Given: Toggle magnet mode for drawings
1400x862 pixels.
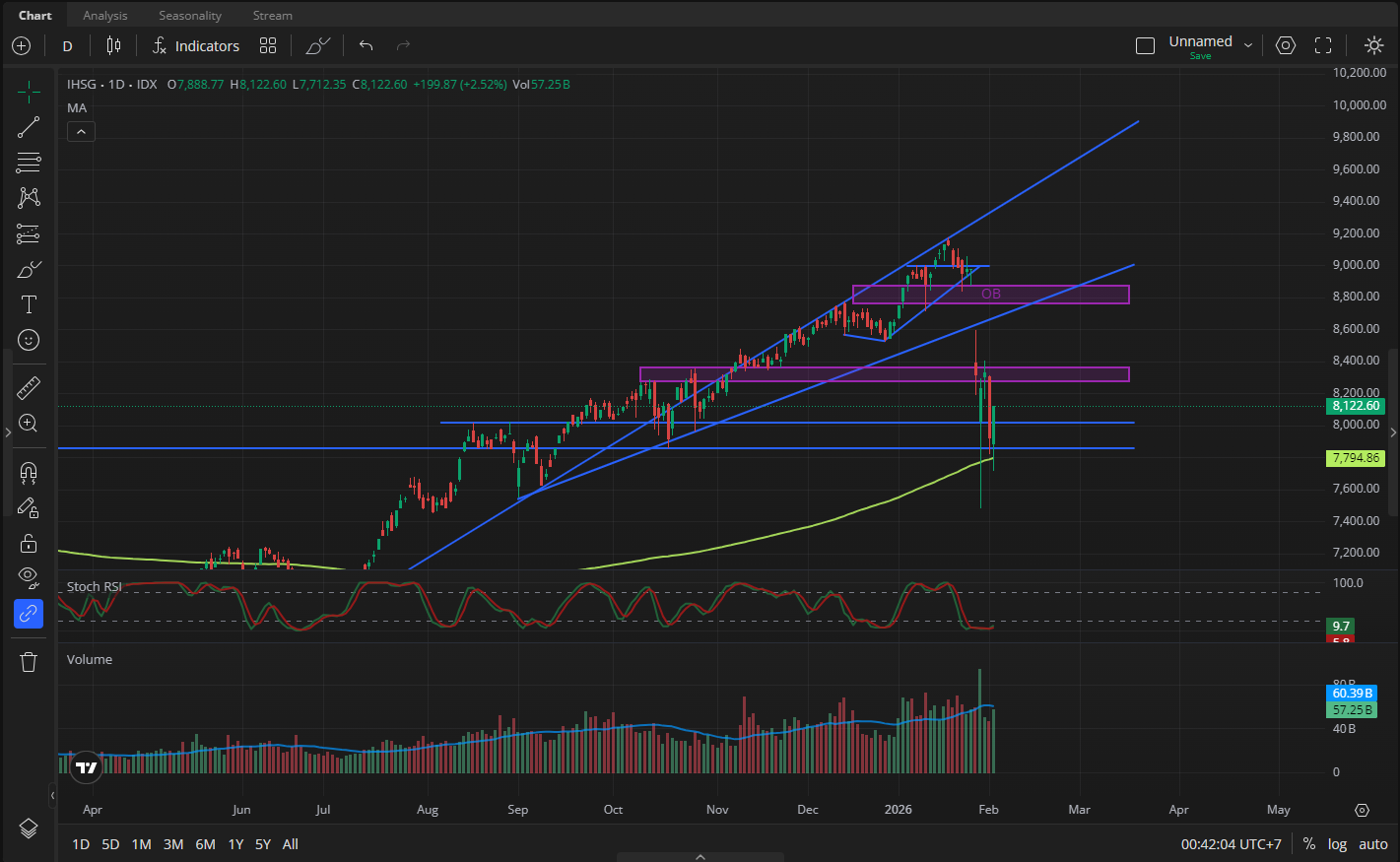Looking at the screenshot, I should [29, 472].
